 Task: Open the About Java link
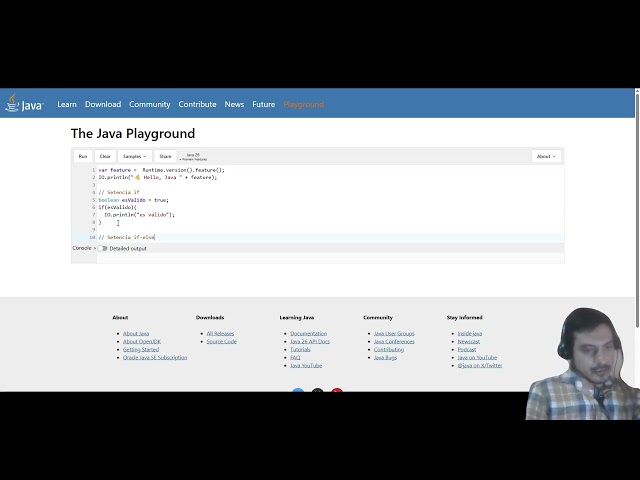(x=136, y=333)
